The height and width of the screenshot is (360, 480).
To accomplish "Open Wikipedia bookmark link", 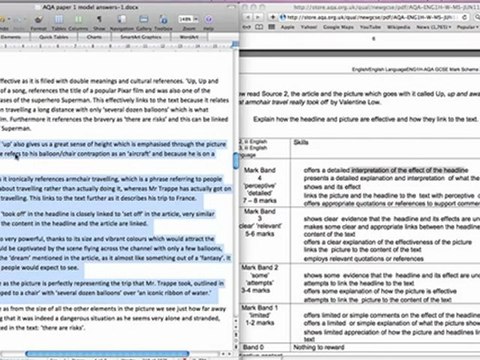I will 398,27.
